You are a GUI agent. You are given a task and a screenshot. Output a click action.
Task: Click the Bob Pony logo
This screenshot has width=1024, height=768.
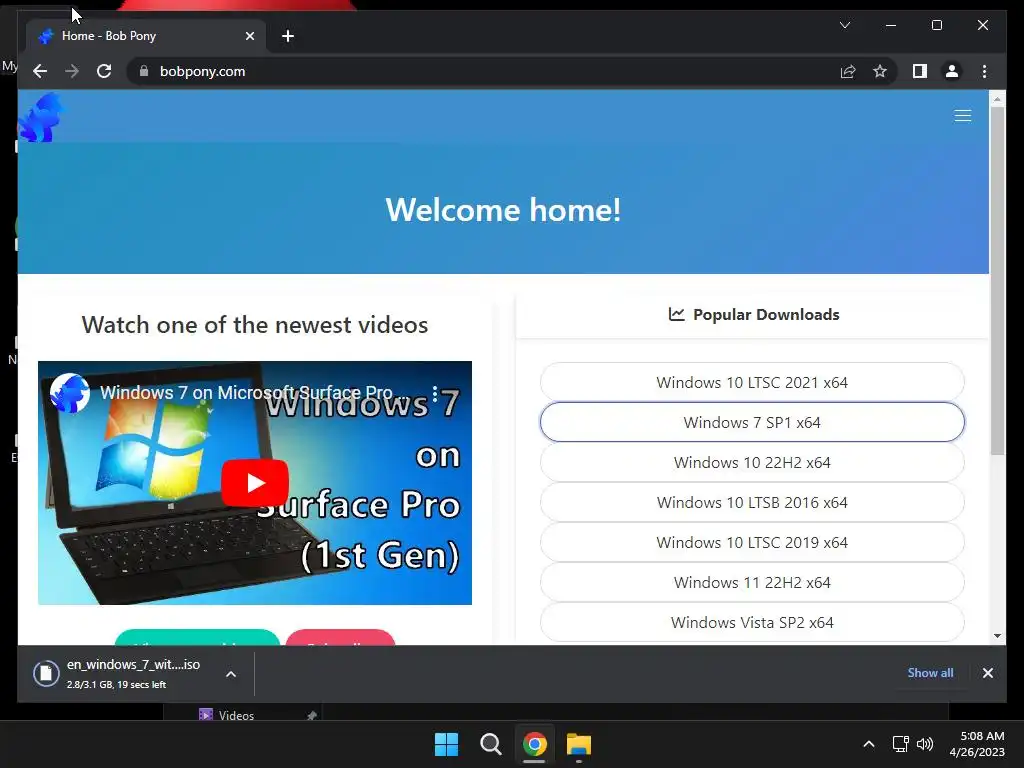point(42,118)
